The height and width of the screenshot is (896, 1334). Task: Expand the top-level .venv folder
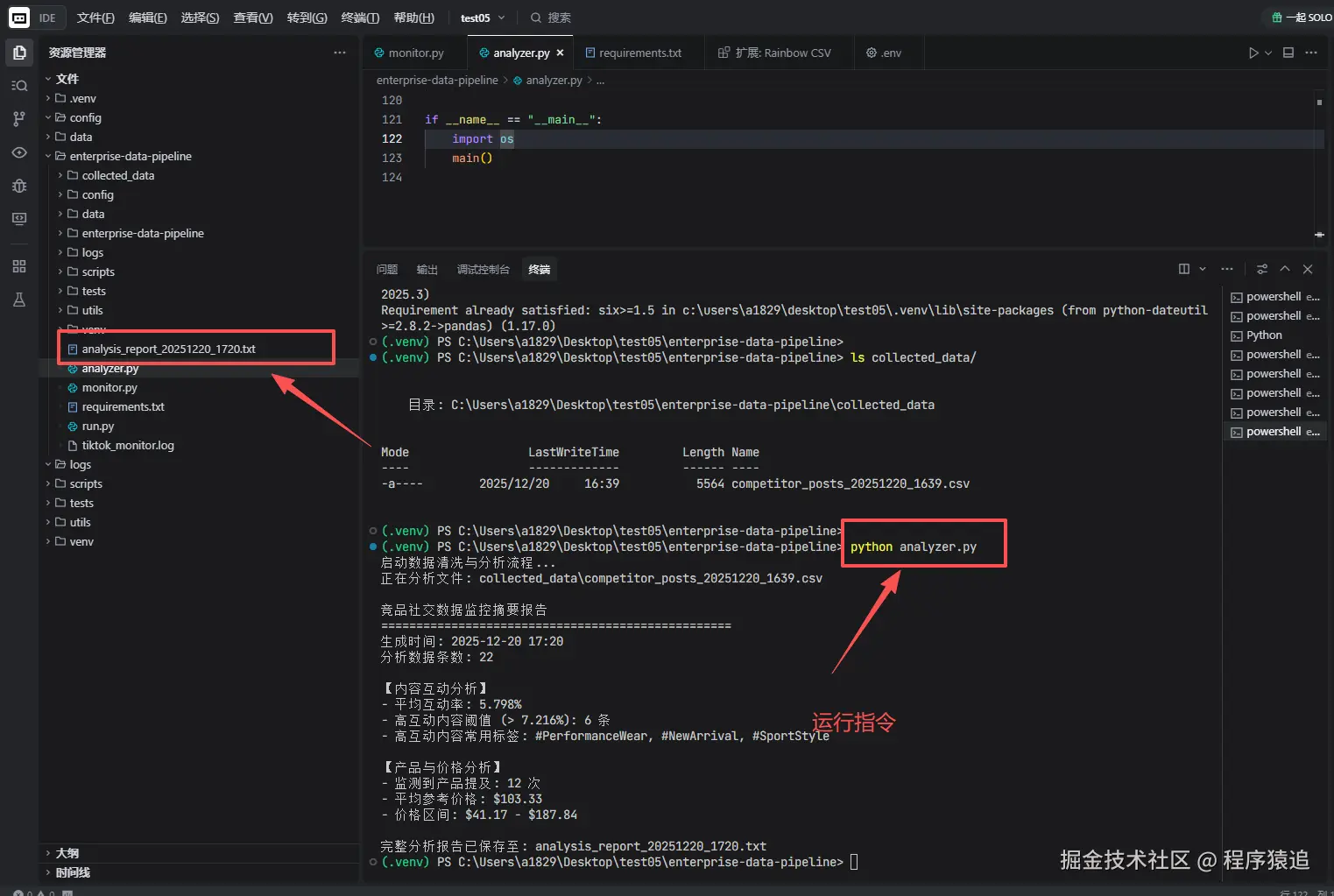200,98
